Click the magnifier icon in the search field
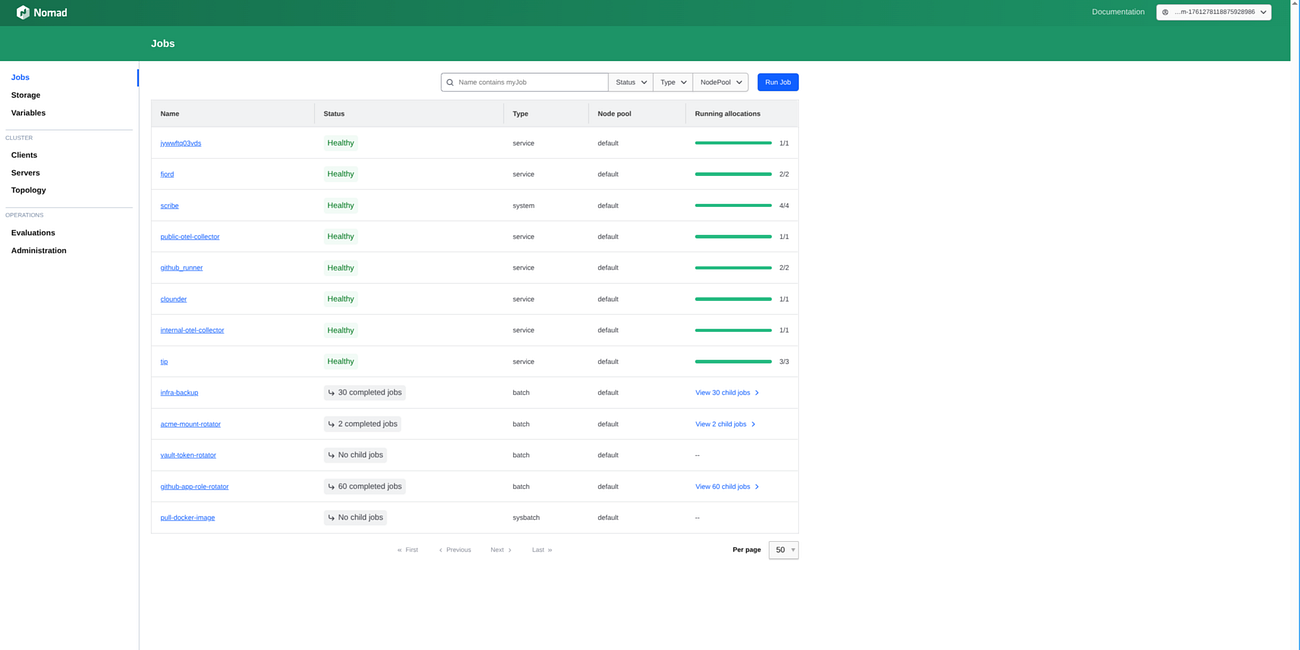The width and height of the screenshot is (1300, 650). point(449,81)
